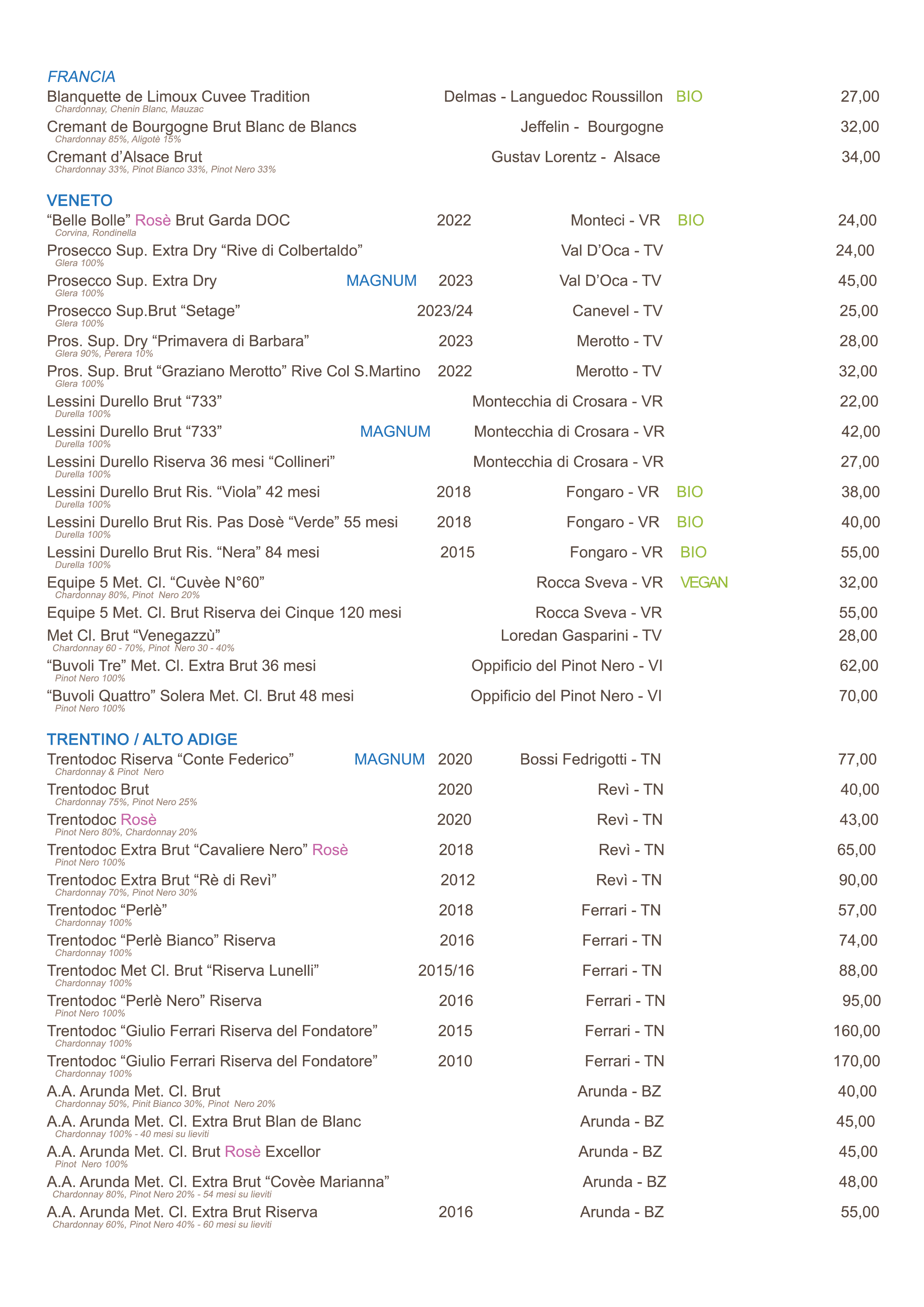Select the Trentodoc Brut 2020 entry
The height and width of the screenshot is (1307, 924).
tap(98, 789)
